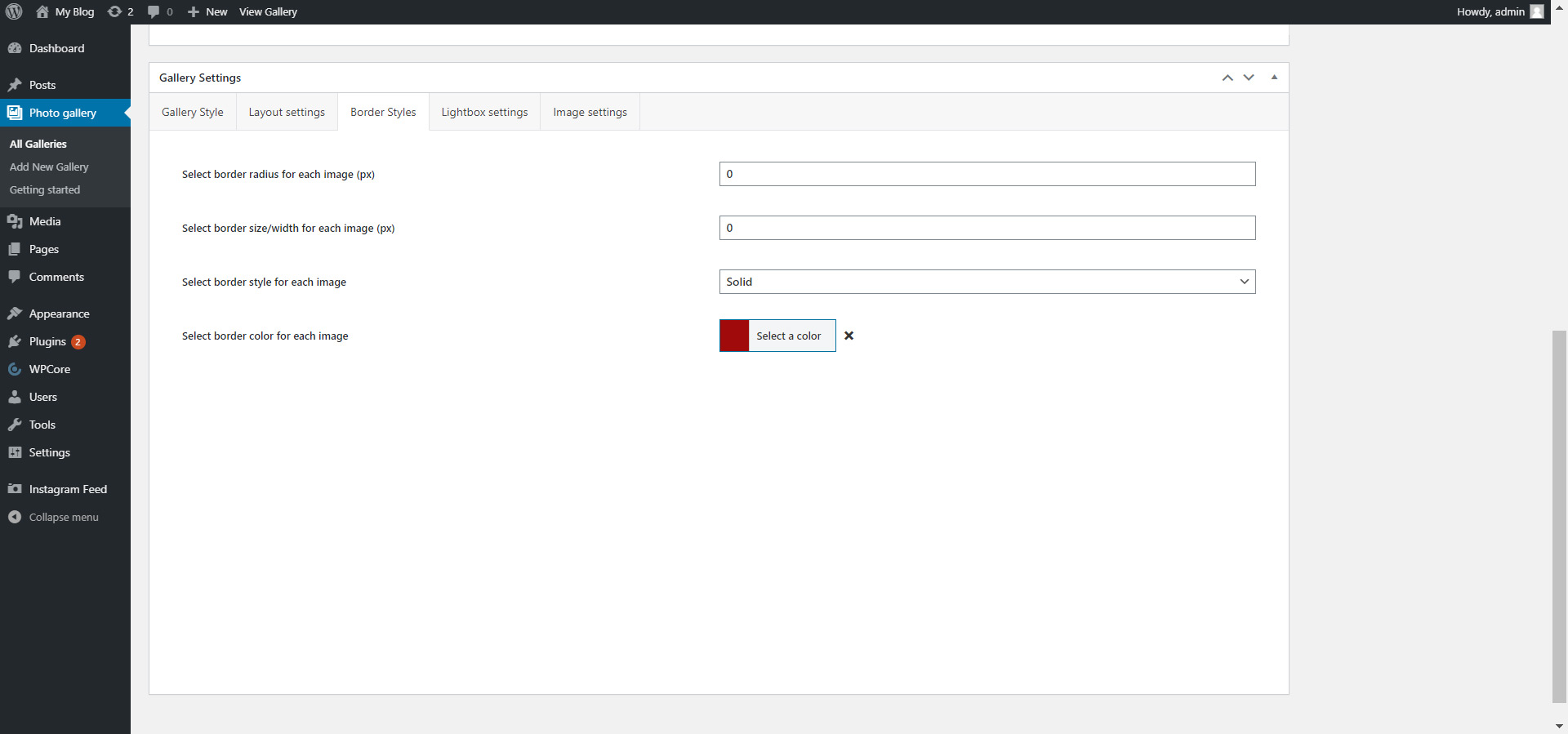Open Getting started submenu item
The width and height of the screenshot is (1568, 734).
pyautogui.click(x=45, y=189)
